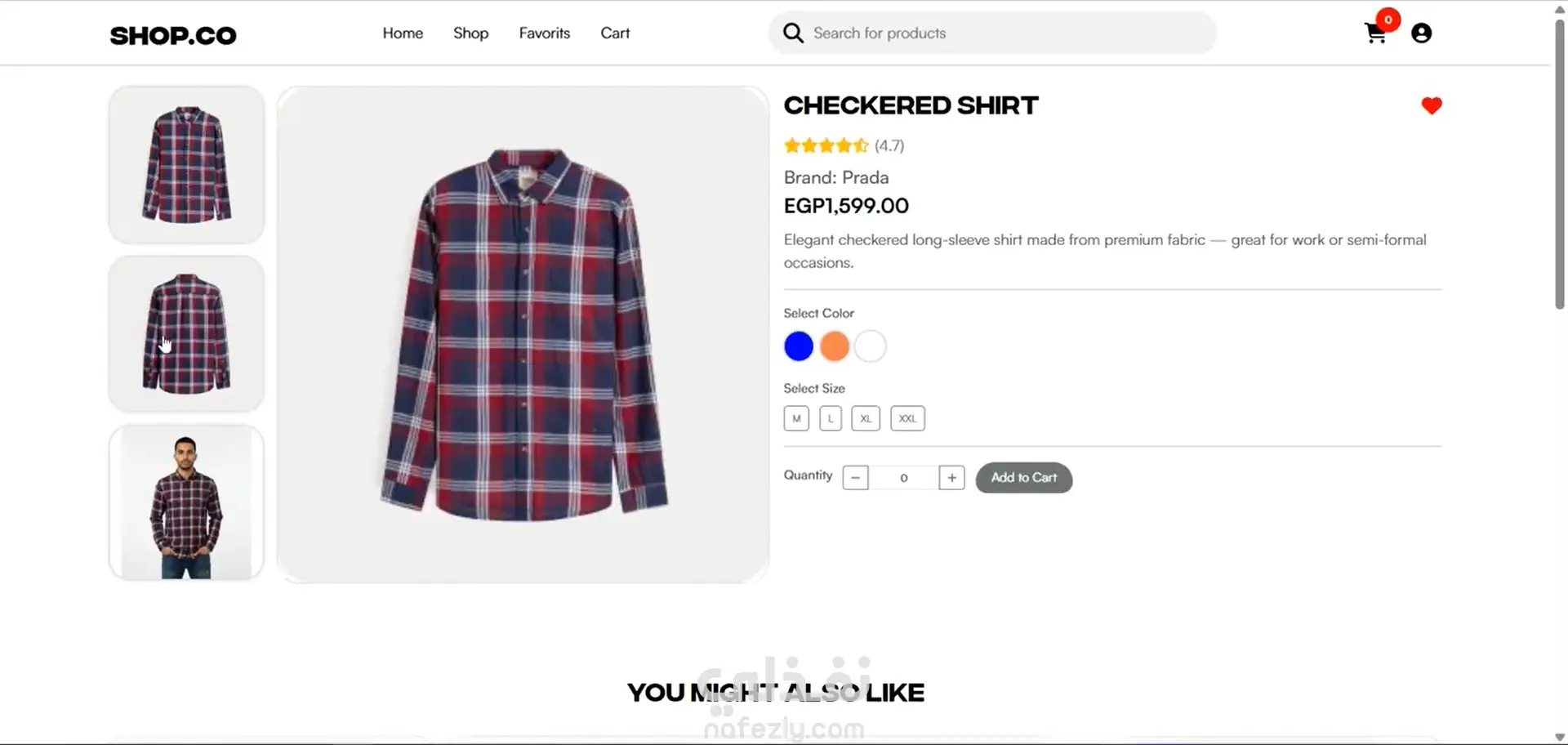
Task: Click the user account profile icon
Action: (1421, 33)
